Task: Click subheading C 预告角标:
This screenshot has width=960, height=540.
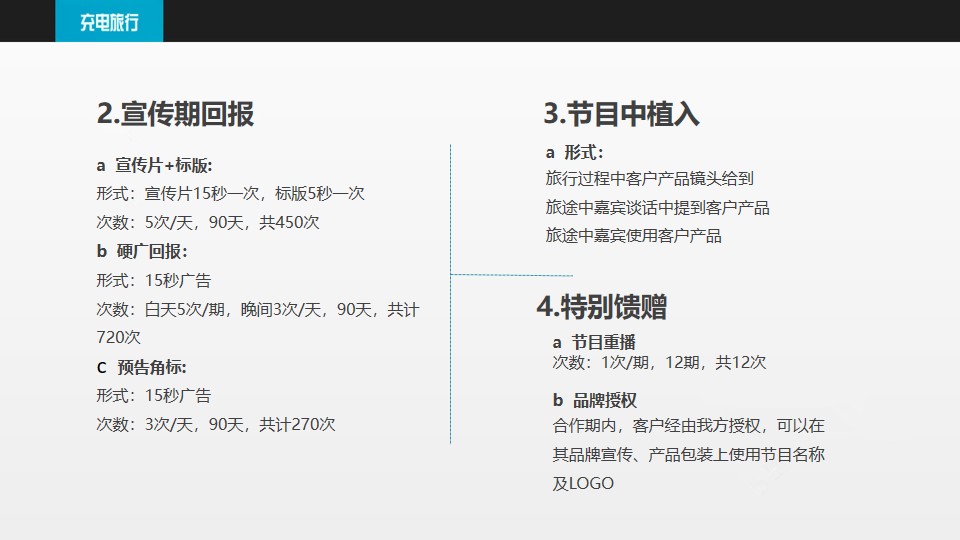Action: [141, 367]
